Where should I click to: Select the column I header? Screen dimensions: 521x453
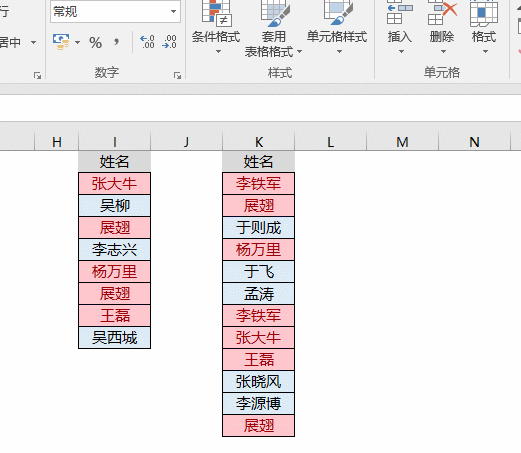115,142
